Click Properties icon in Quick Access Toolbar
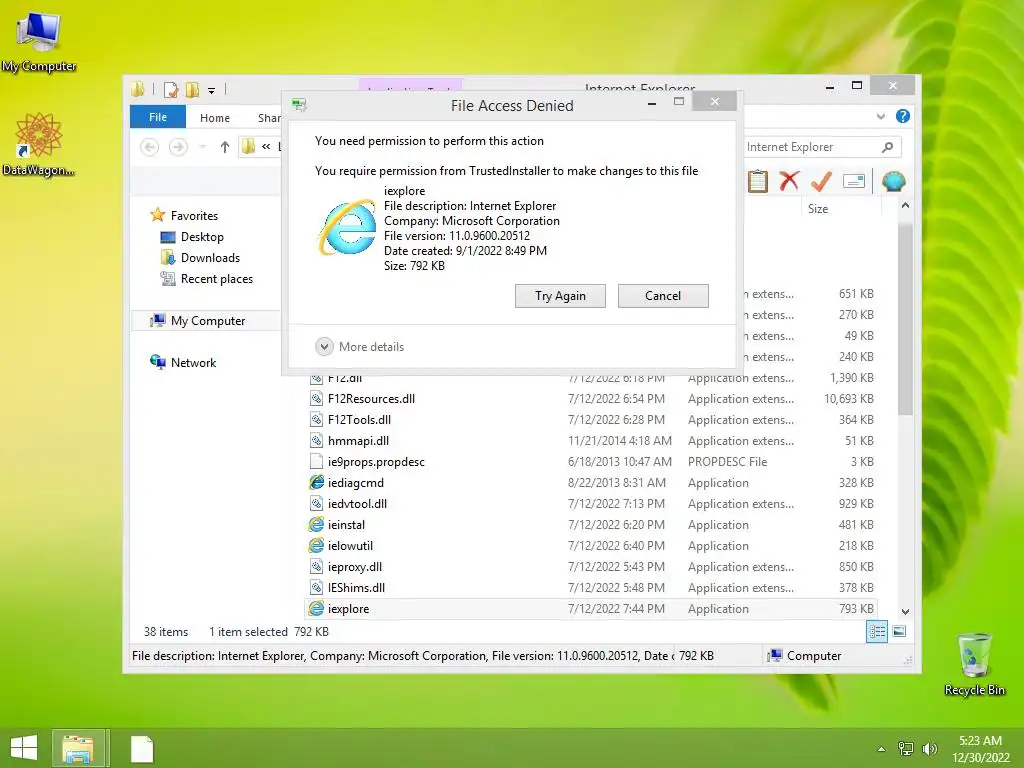Screen dimensions: 1024x768 171,89
